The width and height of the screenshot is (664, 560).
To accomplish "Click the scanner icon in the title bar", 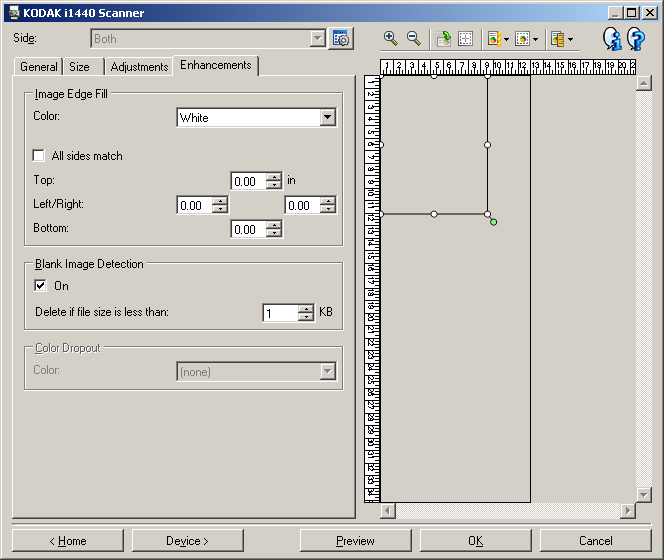I will [x=14, y=13].
